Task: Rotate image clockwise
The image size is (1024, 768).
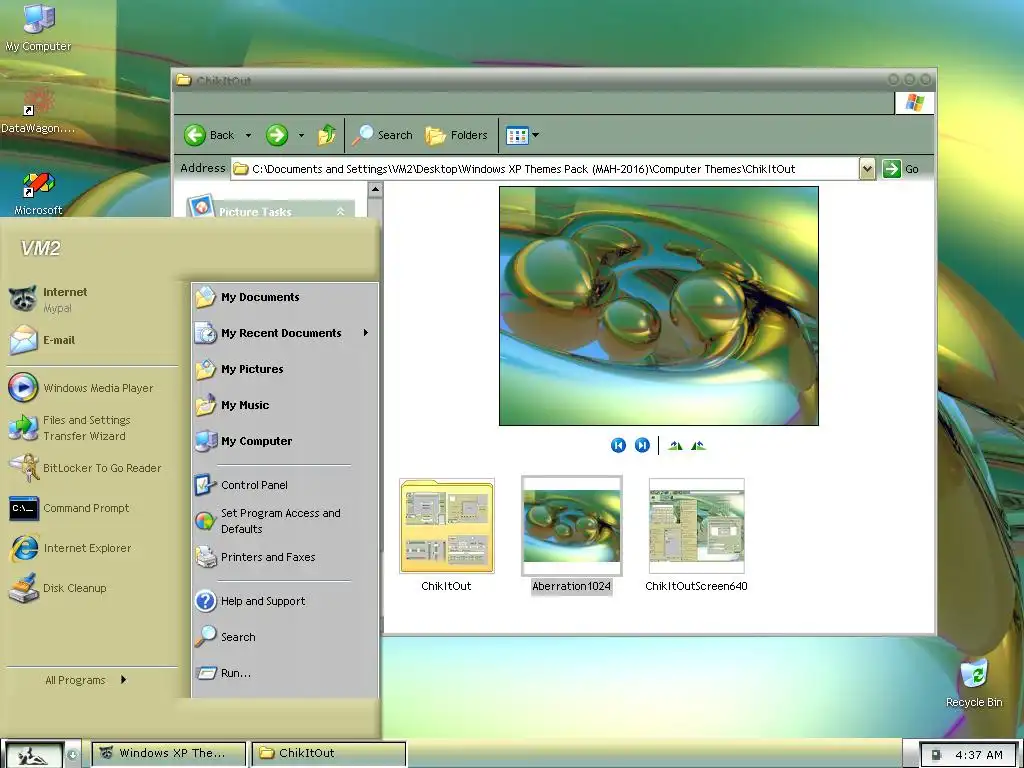Action: point(675,445)
